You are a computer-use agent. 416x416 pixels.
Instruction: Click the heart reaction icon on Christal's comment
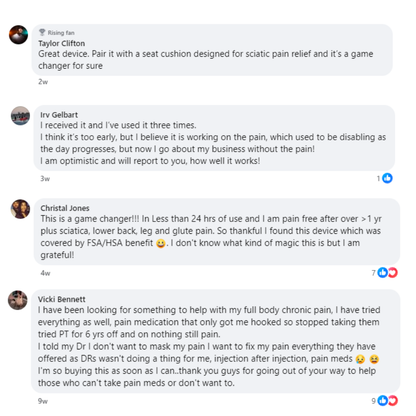tap(393, 273)
